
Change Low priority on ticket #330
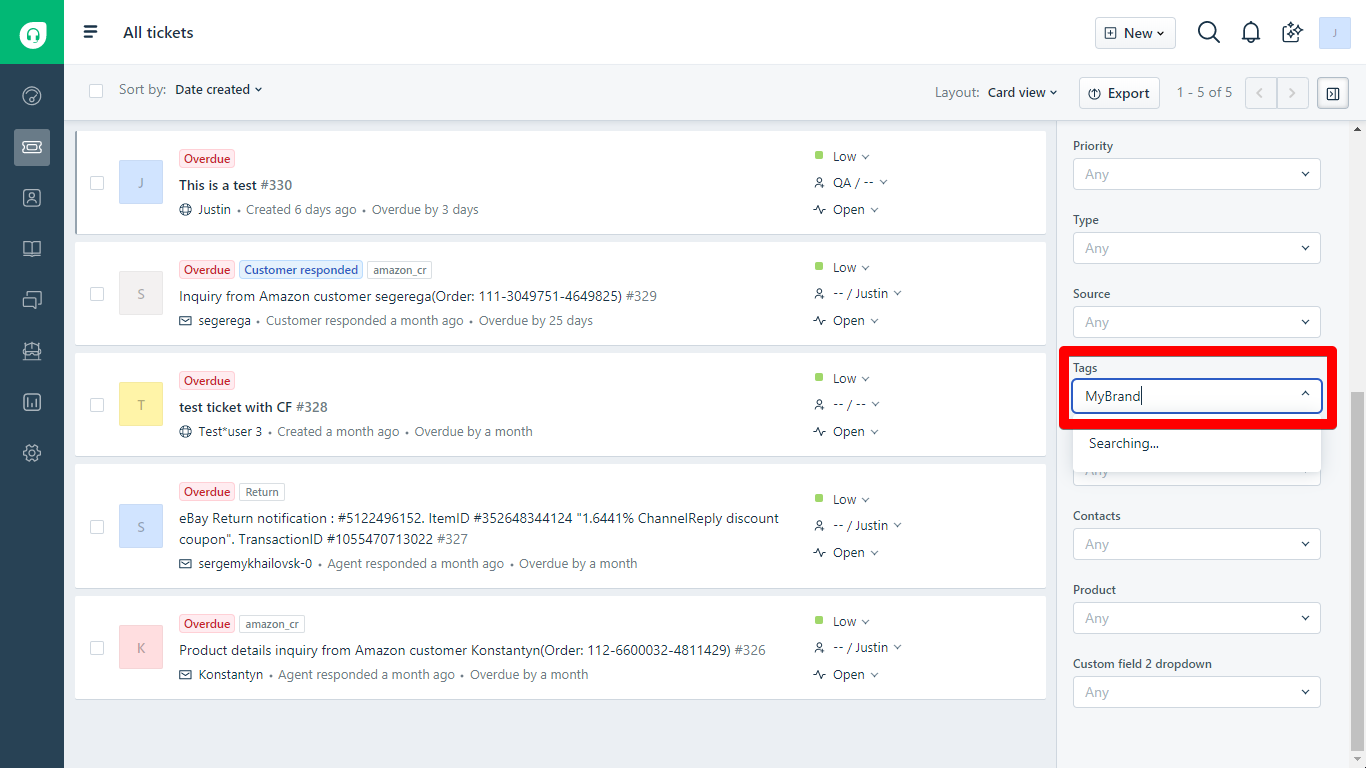842,157
